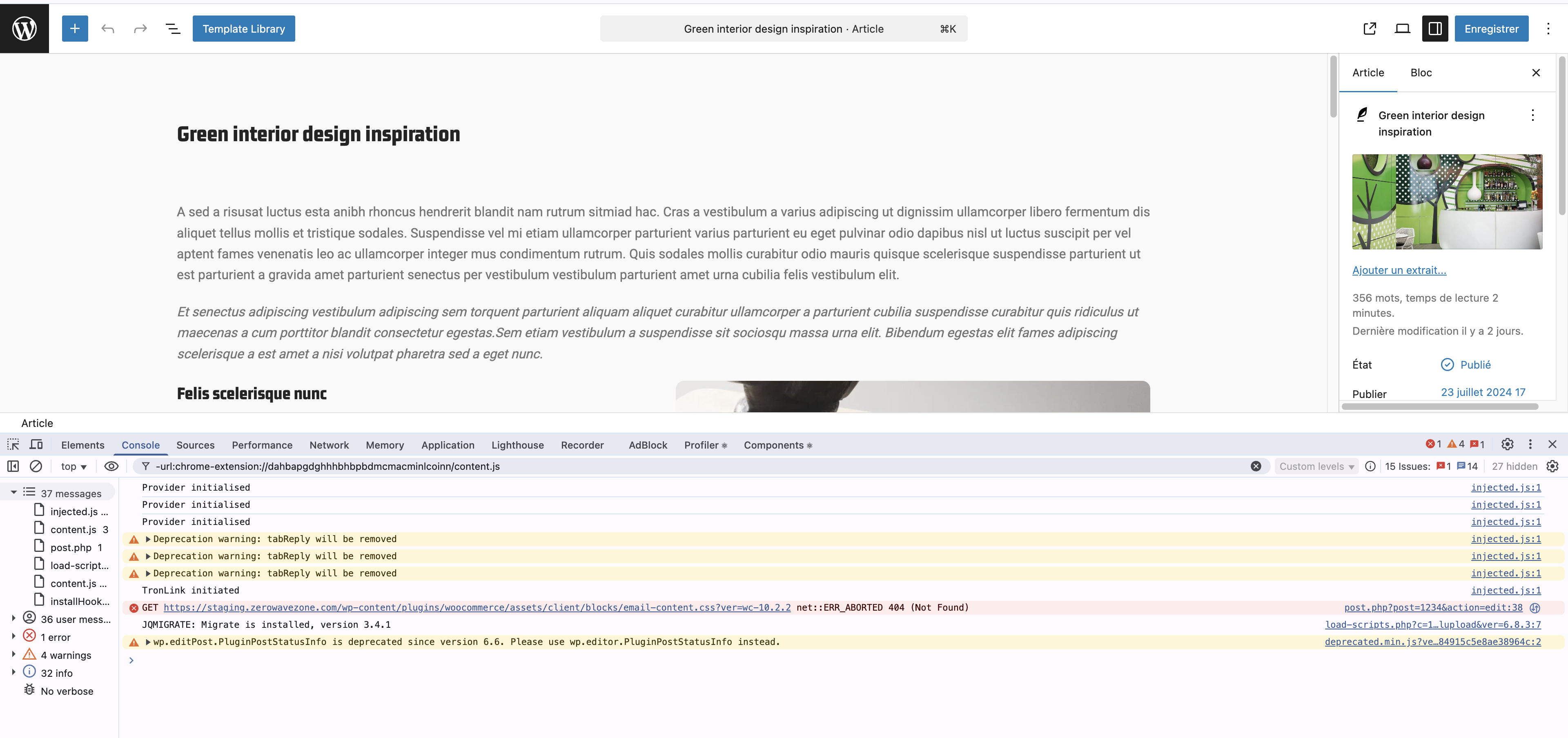Click the view post external link icon
The image size is (1568, 738).
click(1370, 29)
